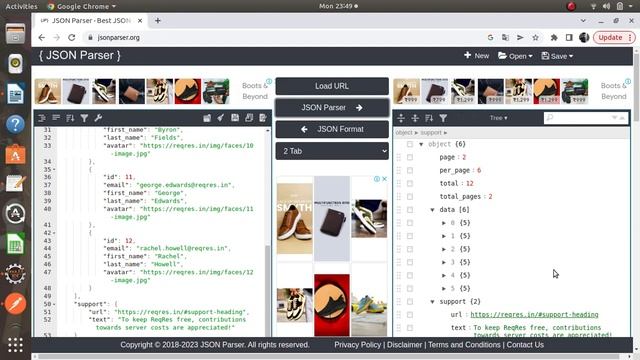Expand data item 5 {5}
Image resolution: width=640 pixels, height=360 pixels.
[444, 289]
